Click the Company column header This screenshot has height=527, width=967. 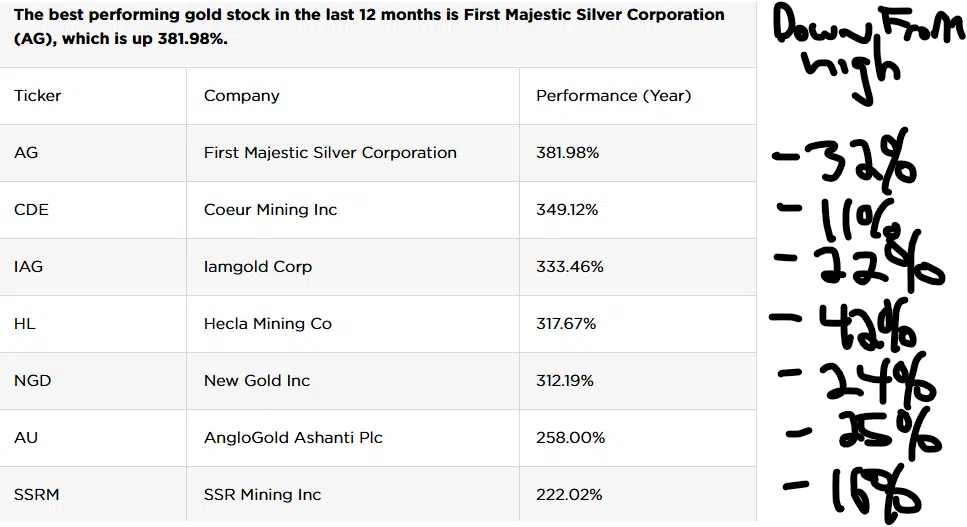coord(241,96)
